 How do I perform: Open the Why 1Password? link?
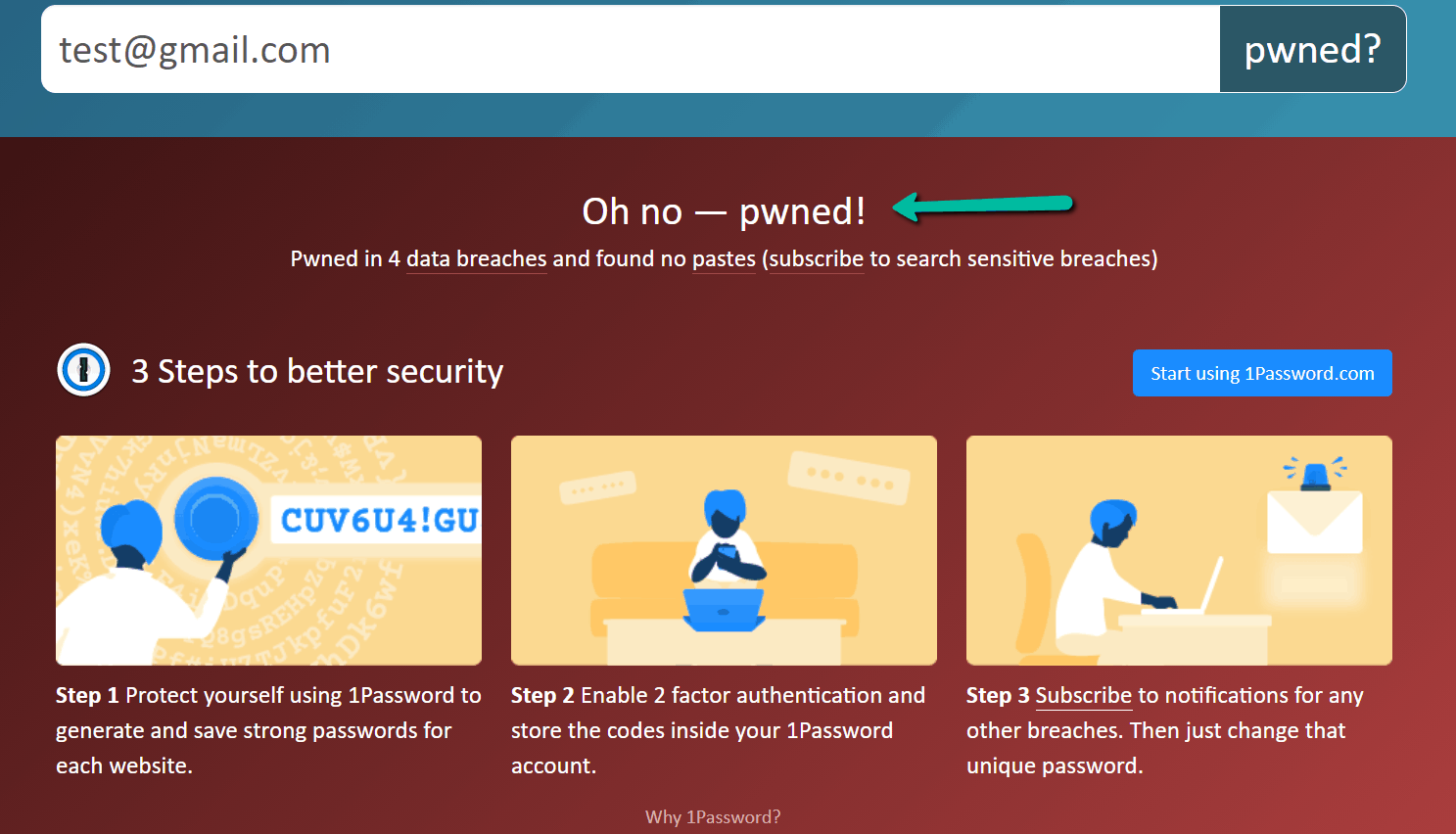(713, 816)
